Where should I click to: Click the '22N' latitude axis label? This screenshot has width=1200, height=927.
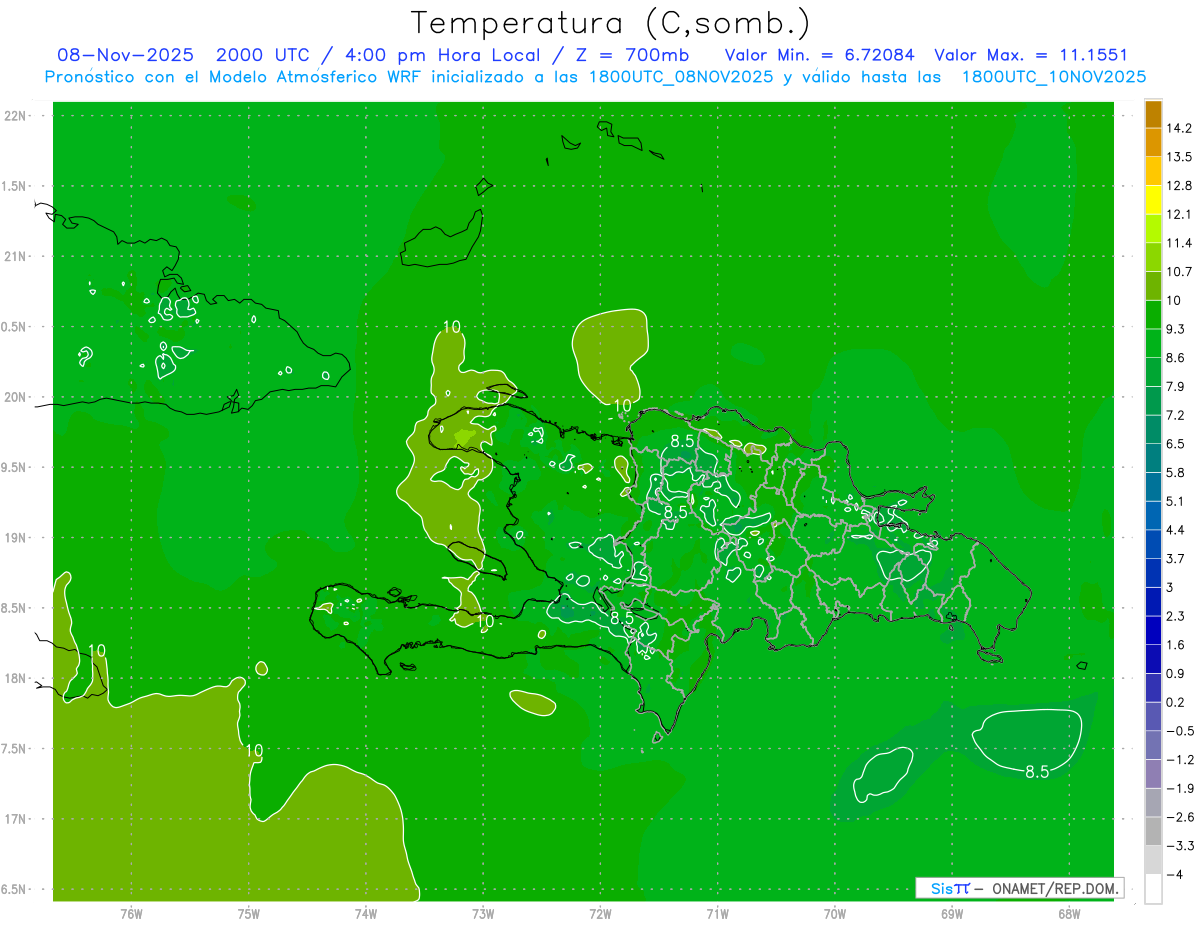(16, 116)
